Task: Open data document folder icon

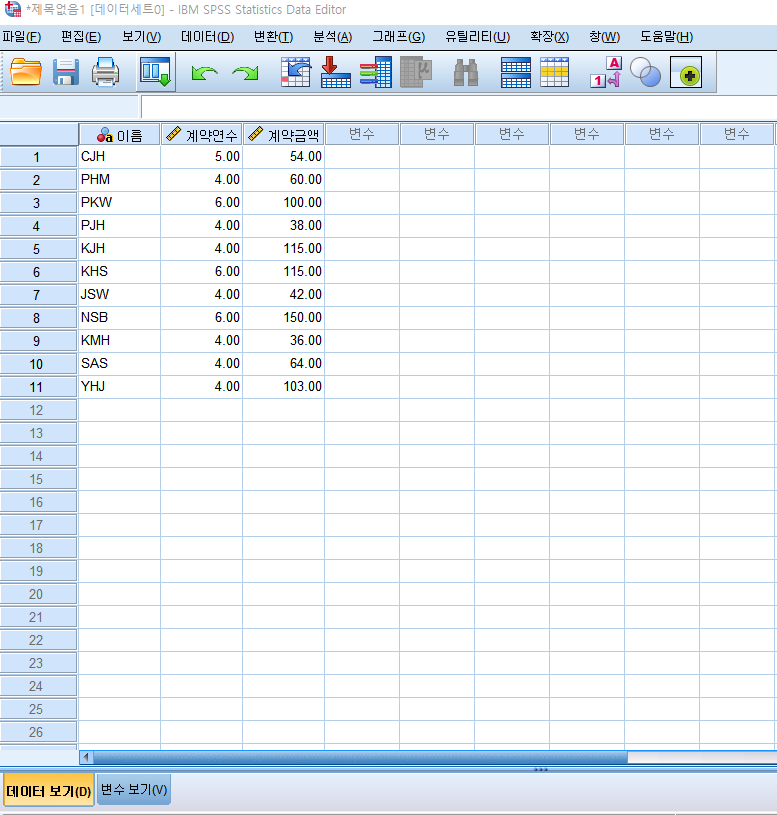Action: (25, 72)
